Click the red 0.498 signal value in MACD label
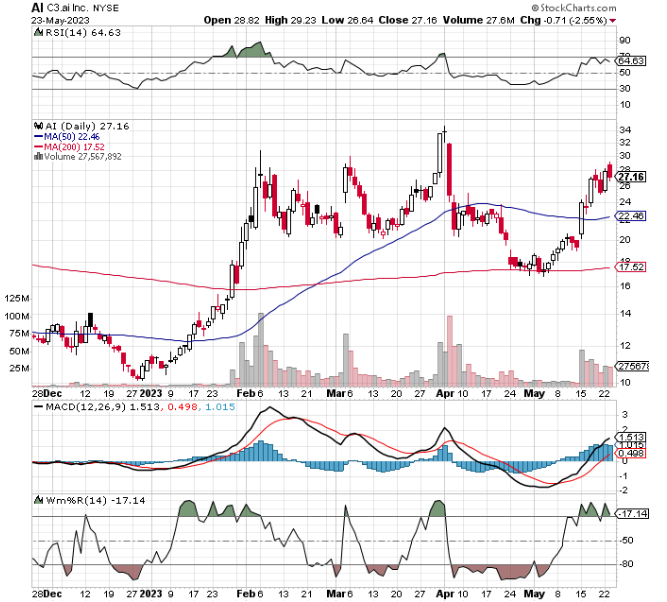The image size is (667, 602). (x=182, y=407)
